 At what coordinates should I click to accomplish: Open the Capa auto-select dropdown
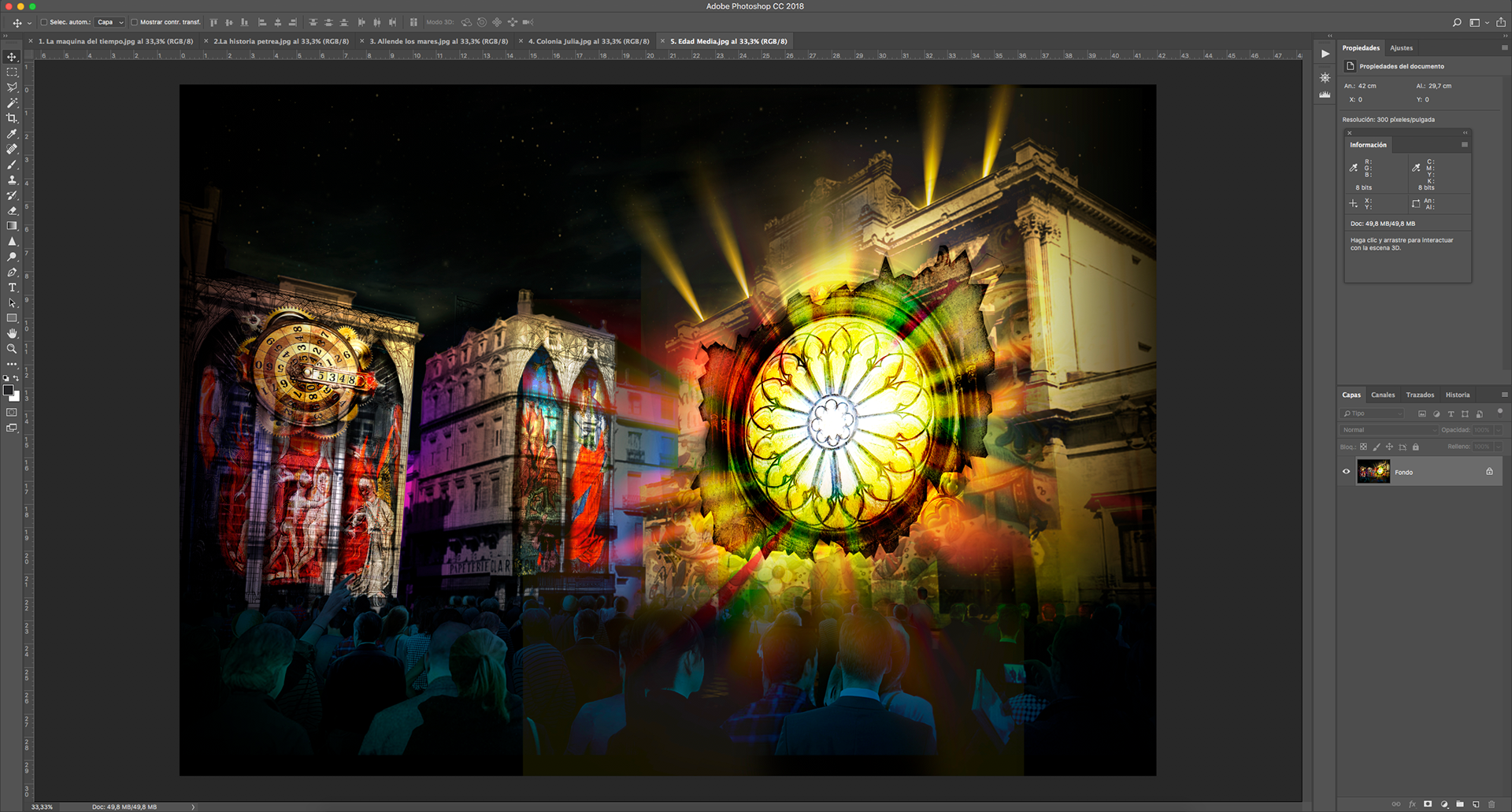pyautogui.click(x=110, y=23)
